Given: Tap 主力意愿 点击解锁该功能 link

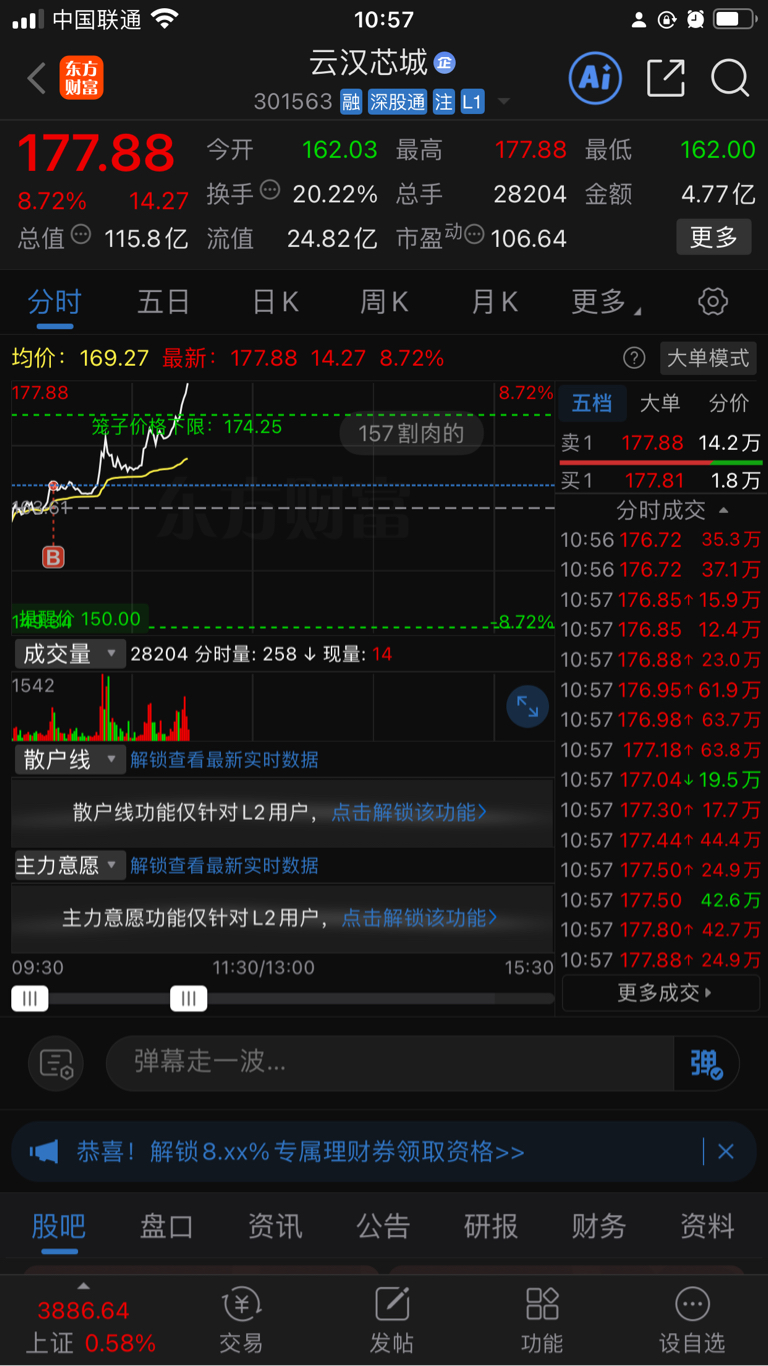Looking at the screenshot, I should 419,917.
